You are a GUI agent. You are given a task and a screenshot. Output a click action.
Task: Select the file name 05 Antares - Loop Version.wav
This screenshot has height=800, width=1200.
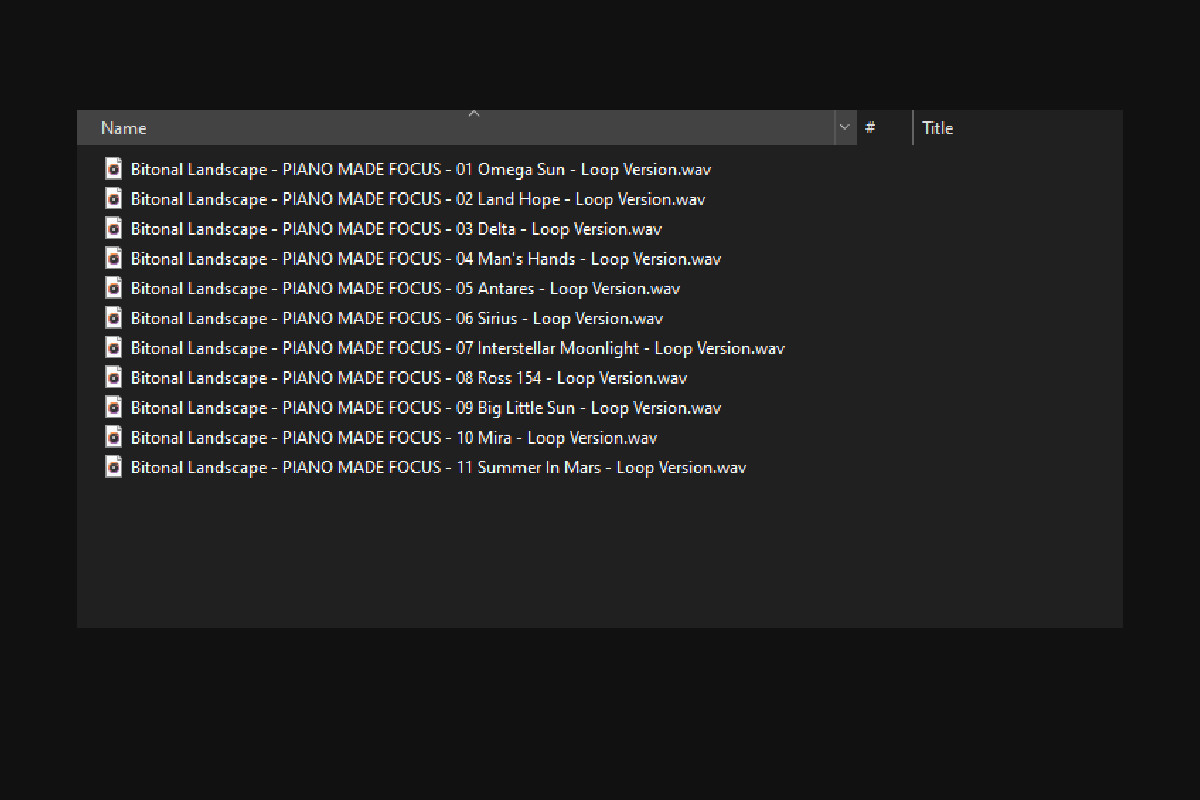(x=405, y=289)
